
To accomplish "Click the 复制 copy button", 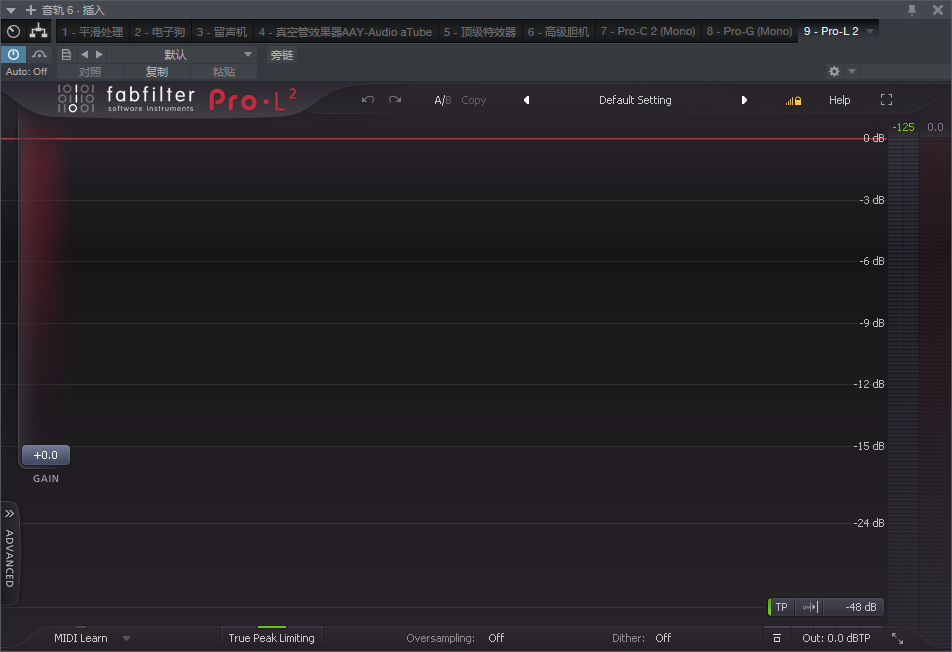I will point(157,72).
